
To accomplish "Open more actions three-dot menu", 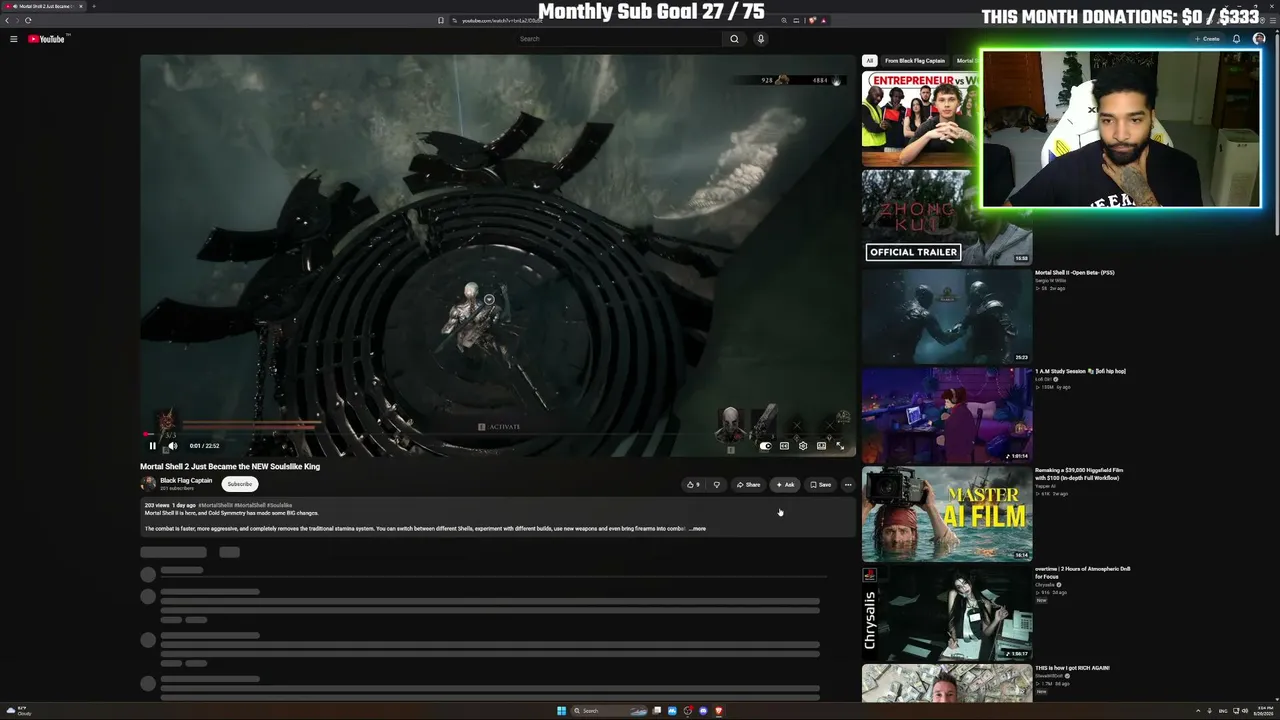I will coord(848,485).
